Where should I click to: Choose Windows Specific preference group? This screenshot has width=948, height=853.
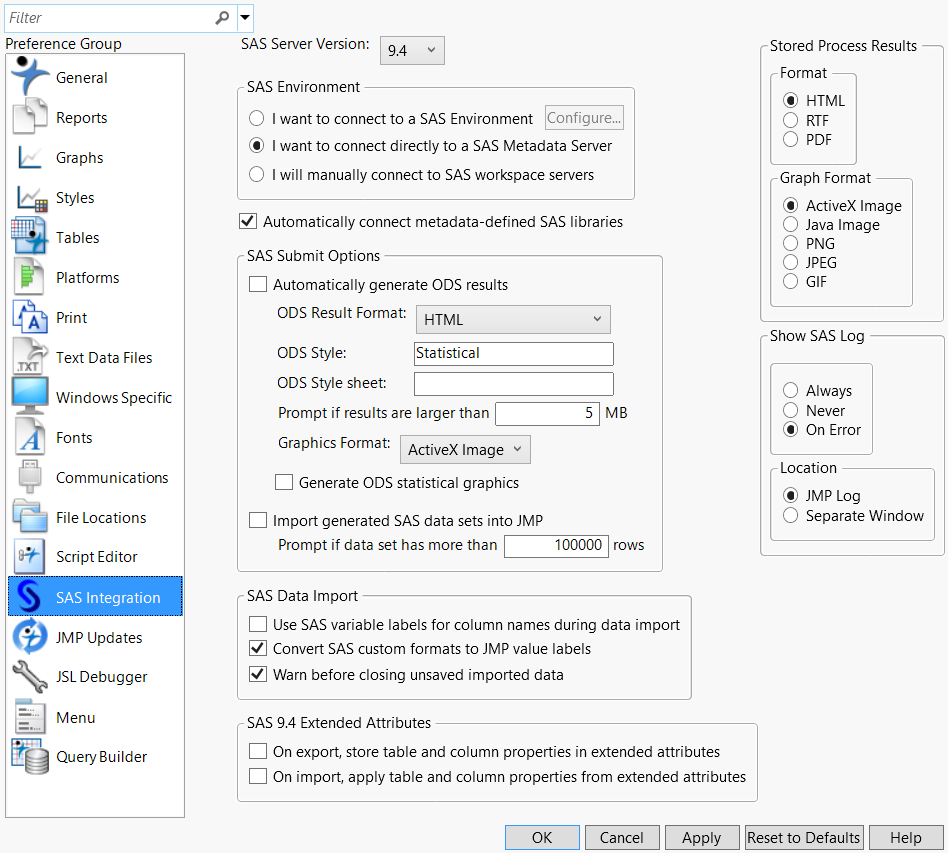coord(113,397)
